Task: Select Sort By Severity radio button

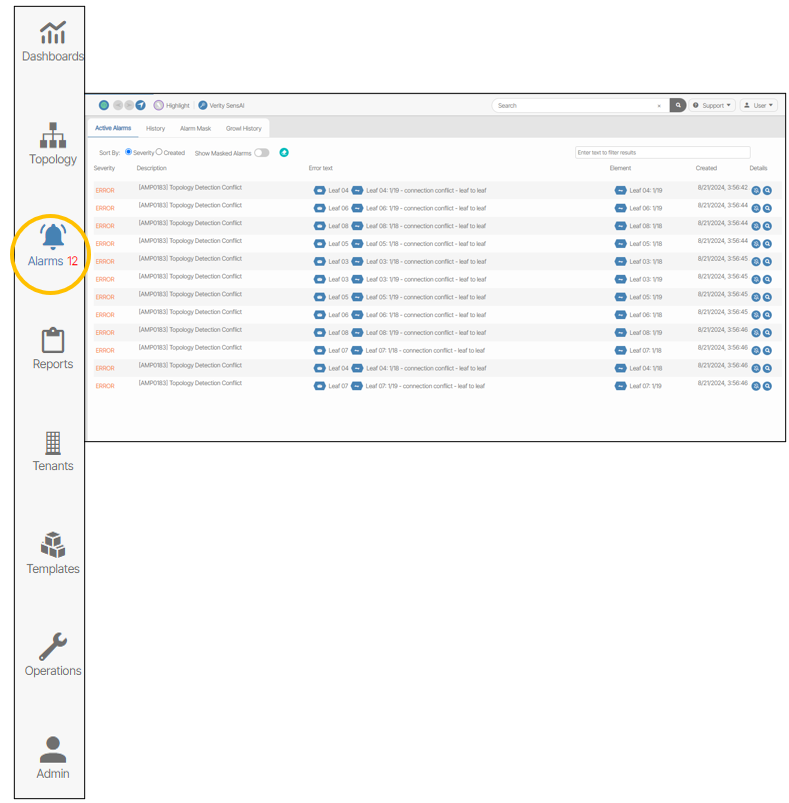Action: pyautogui.click(x=129, y=153)
